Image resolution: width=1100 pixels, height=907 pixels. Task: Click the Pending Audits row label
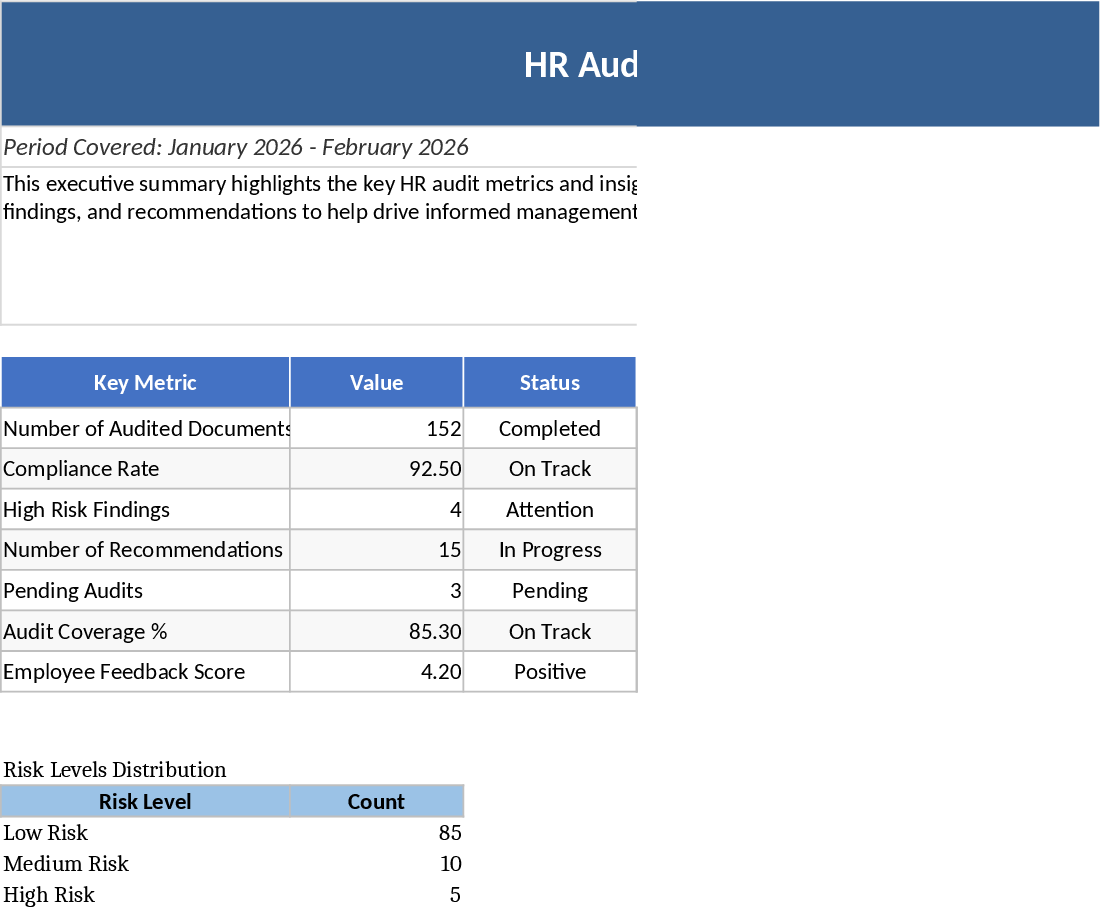point(73,590)
